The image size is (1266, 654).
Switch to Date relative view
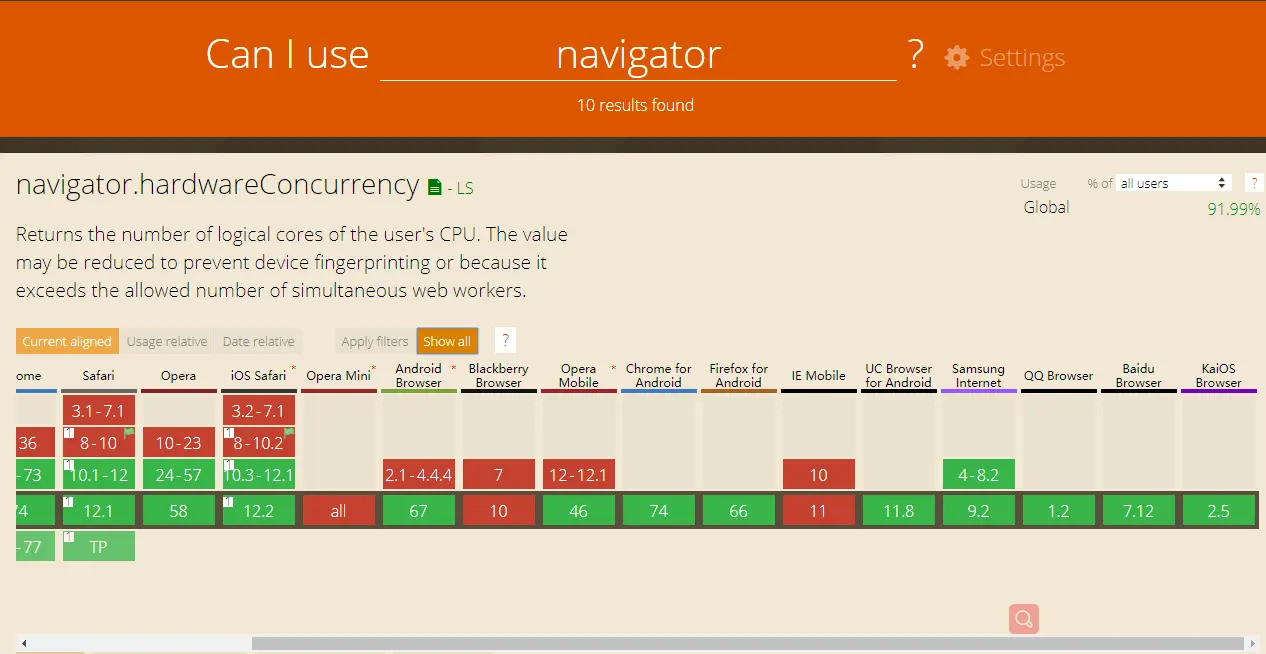coord(259,341)
